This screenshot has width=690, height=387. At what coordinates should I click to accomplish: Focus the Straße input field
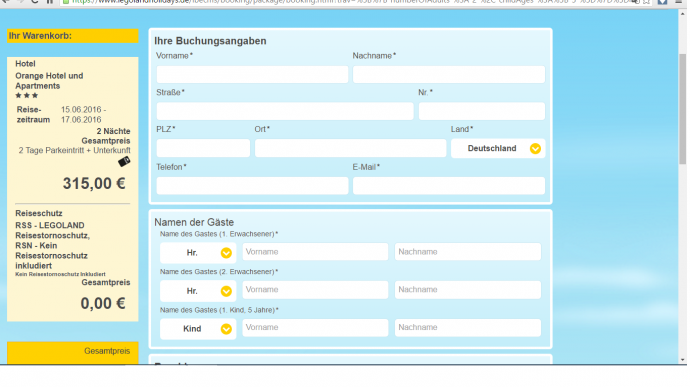[285, 111]
